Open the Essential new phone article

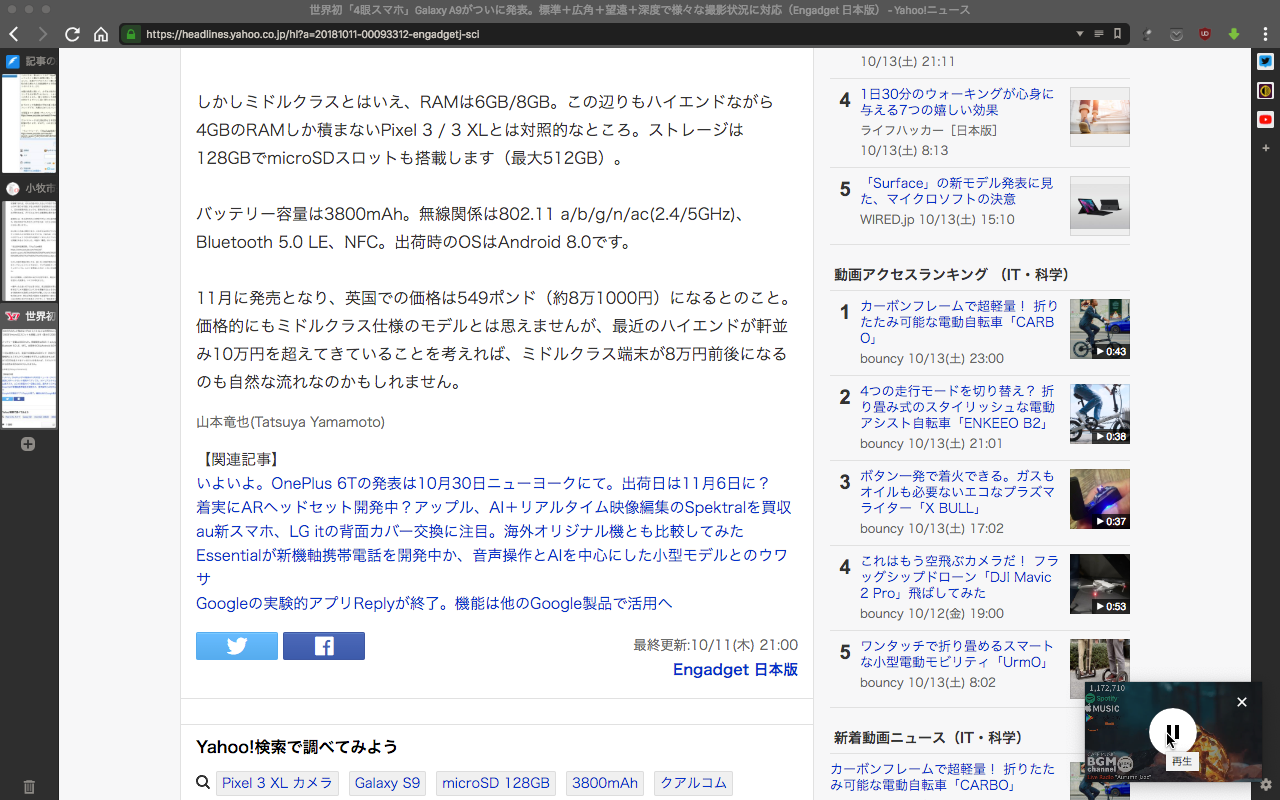coord(492,566)
